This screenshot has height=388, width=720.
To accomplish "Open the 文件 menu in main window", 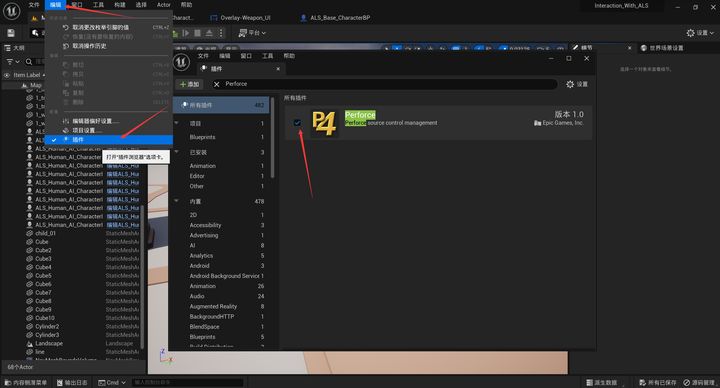I will click(34, 5).
